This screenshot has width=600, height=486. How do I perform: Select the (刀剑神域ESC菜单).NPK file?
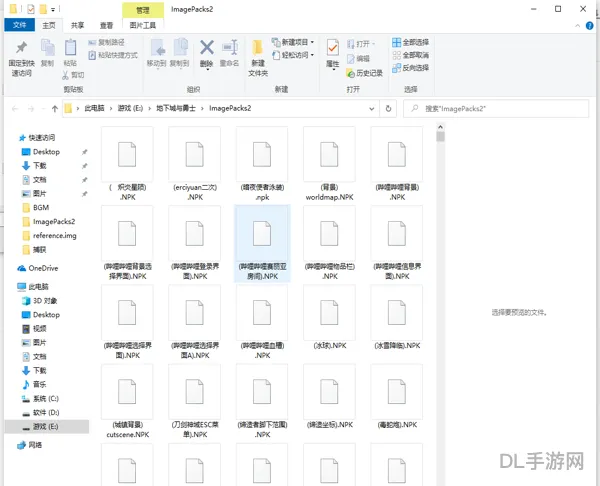195,401
